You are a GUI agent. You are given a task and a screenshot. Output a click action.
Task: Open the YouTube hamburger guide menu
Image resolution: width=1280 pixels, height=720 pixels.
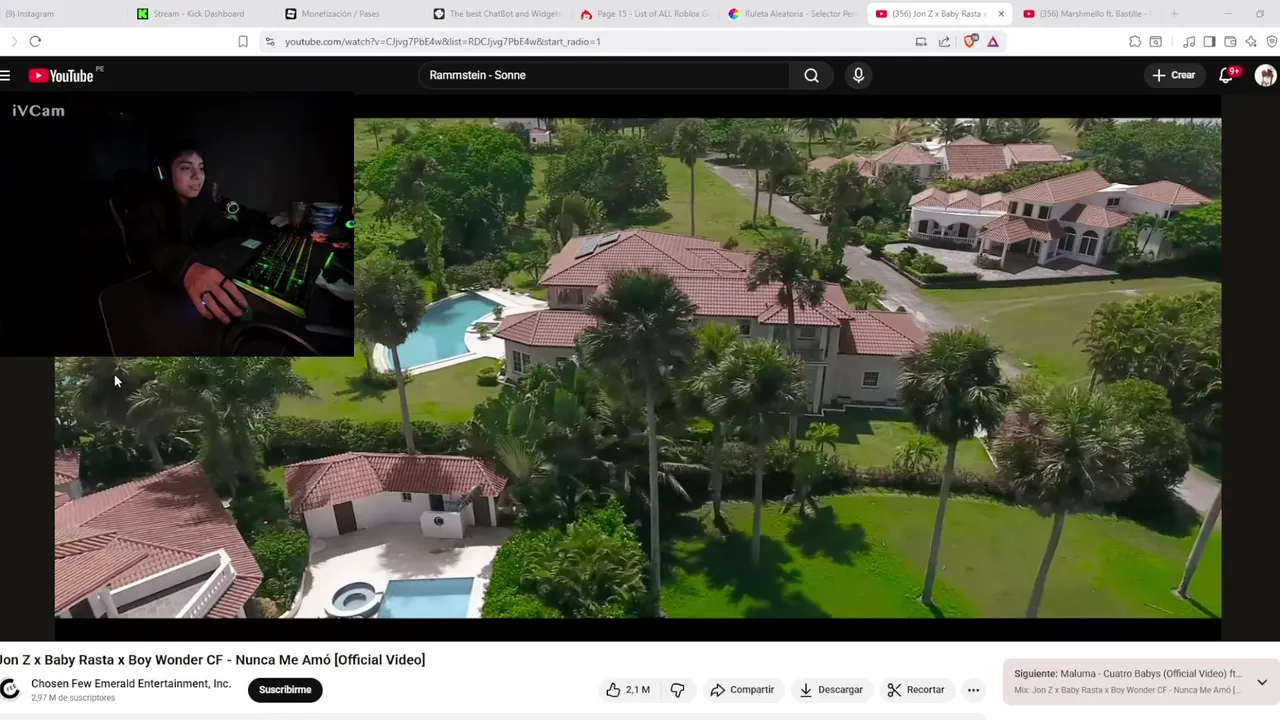pos(5,75)
